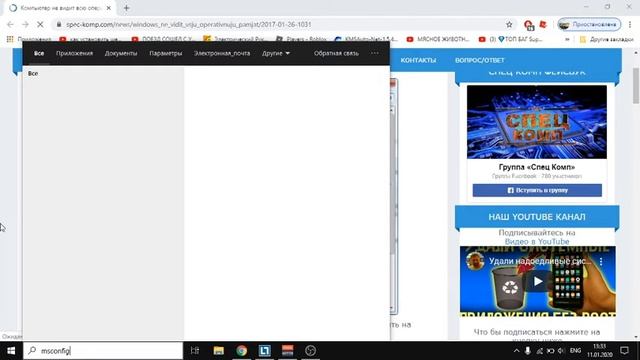Open the Другие закладки folder
640x360 pixels.
(606, 39)
